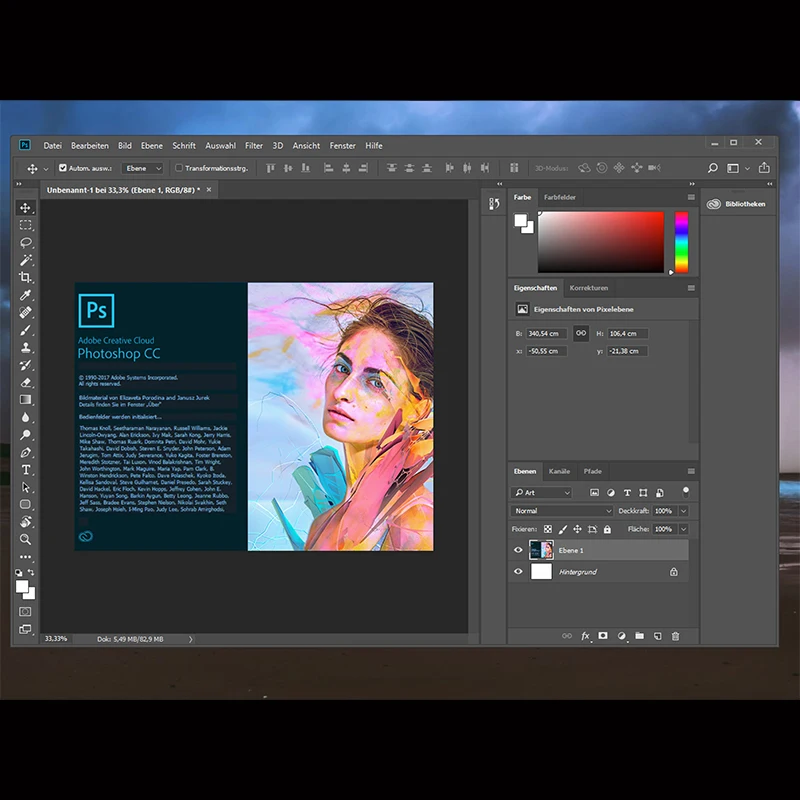The image size is (800, 800).
Task: Enable transparency lock in Fixieren row
Action: tap(548, 529)
